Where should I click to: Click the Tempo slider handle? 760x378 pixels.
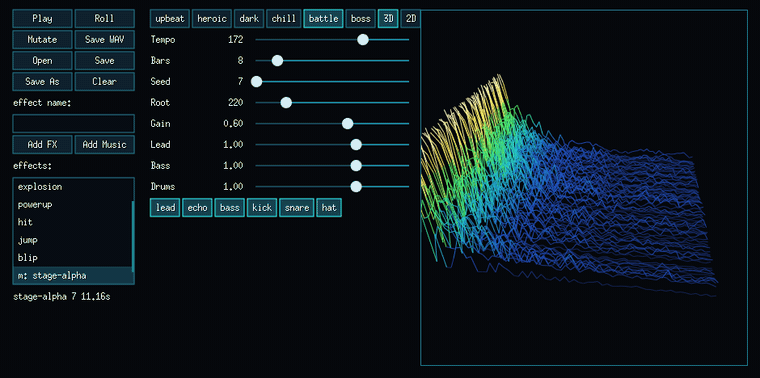pos(363,40)
